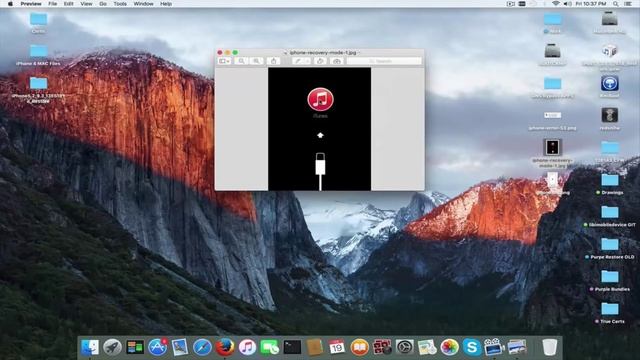Click the zoom out magnifier in Preview
640x360 pixels.
pos(241,61)
